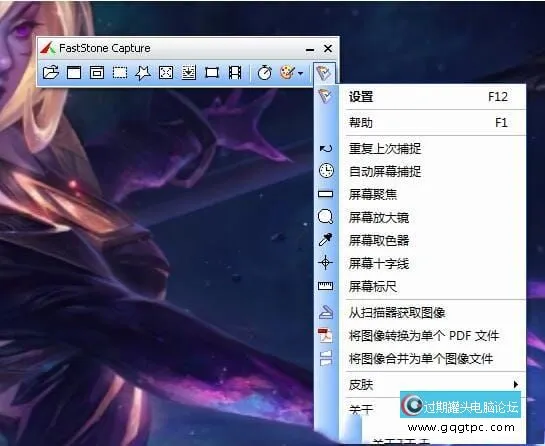Click the settings menu toolbar button

pyautogui.click(x=324, y=73)
